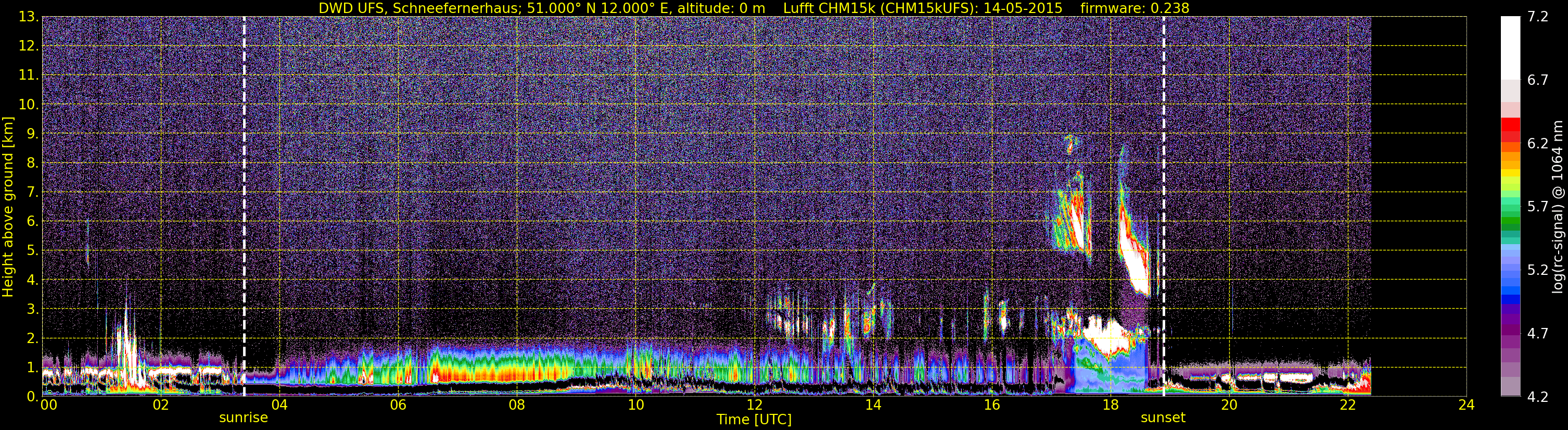Screen dimensions: 1568x430
Task: Click the "5." height axis tick label
Action: [x=32, y=250]
